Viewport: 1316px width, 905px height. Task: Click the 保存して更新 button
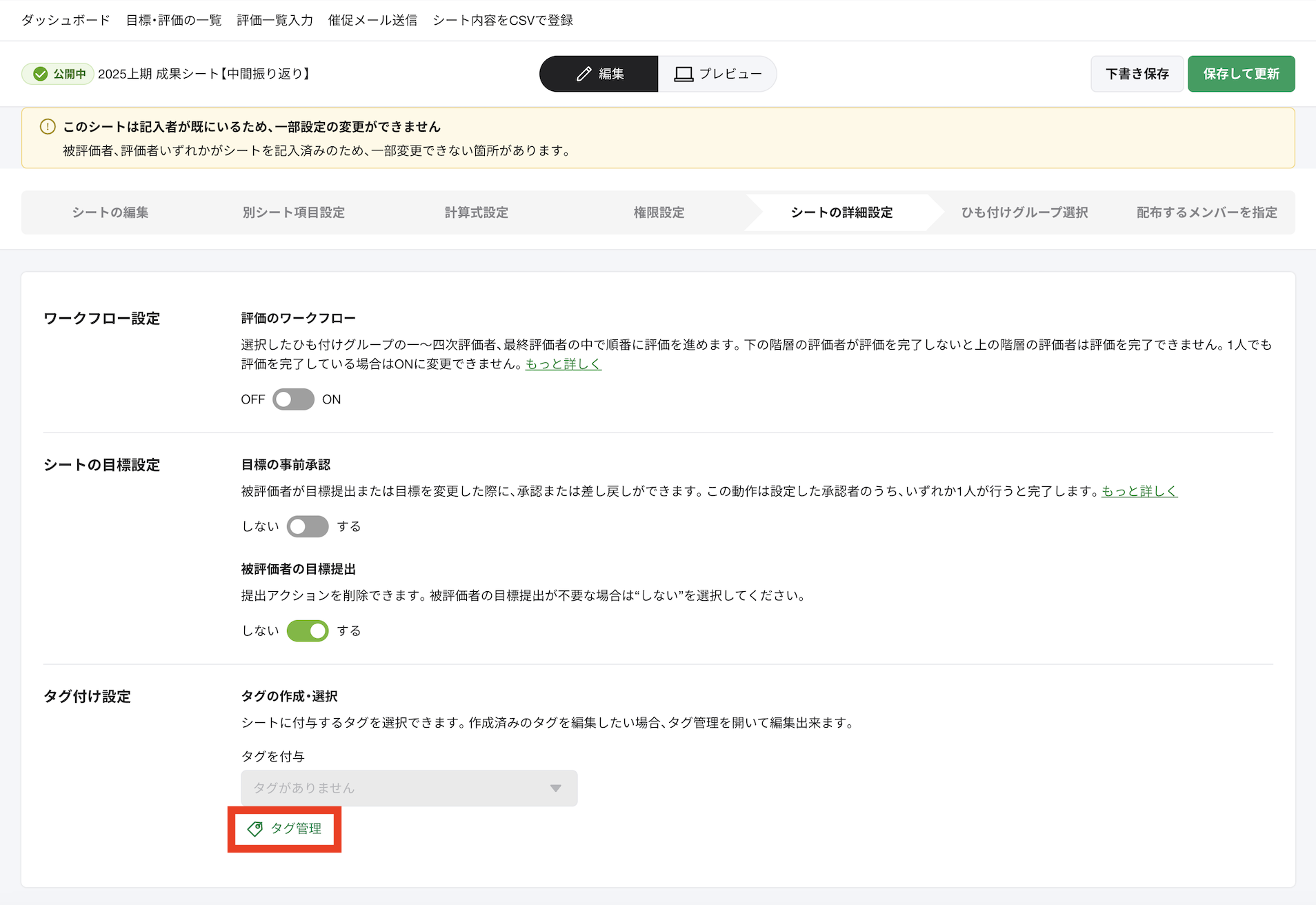pos(1241,74)
